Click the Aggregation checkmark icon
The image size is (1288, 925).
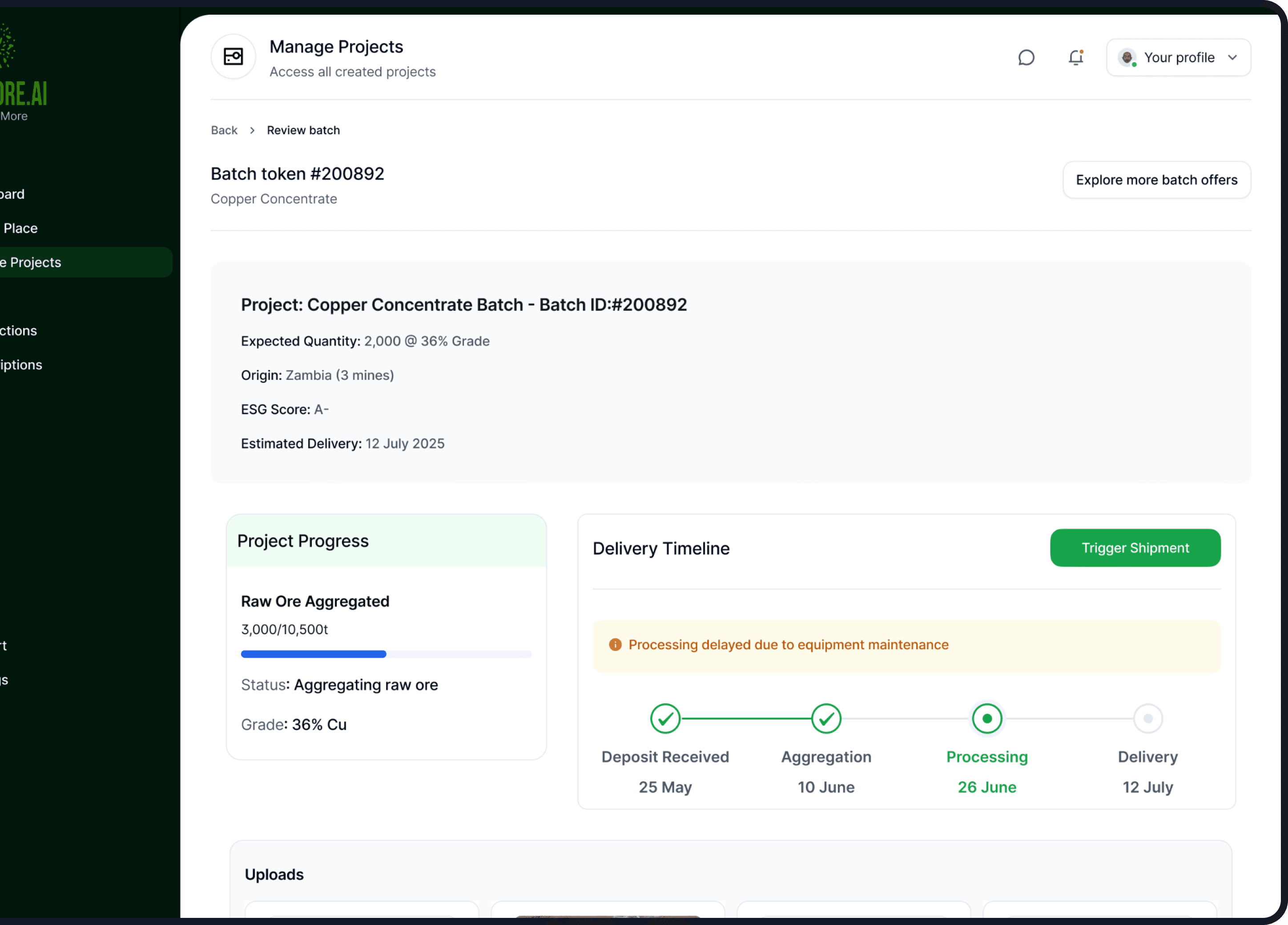click(x=826, y=718)
